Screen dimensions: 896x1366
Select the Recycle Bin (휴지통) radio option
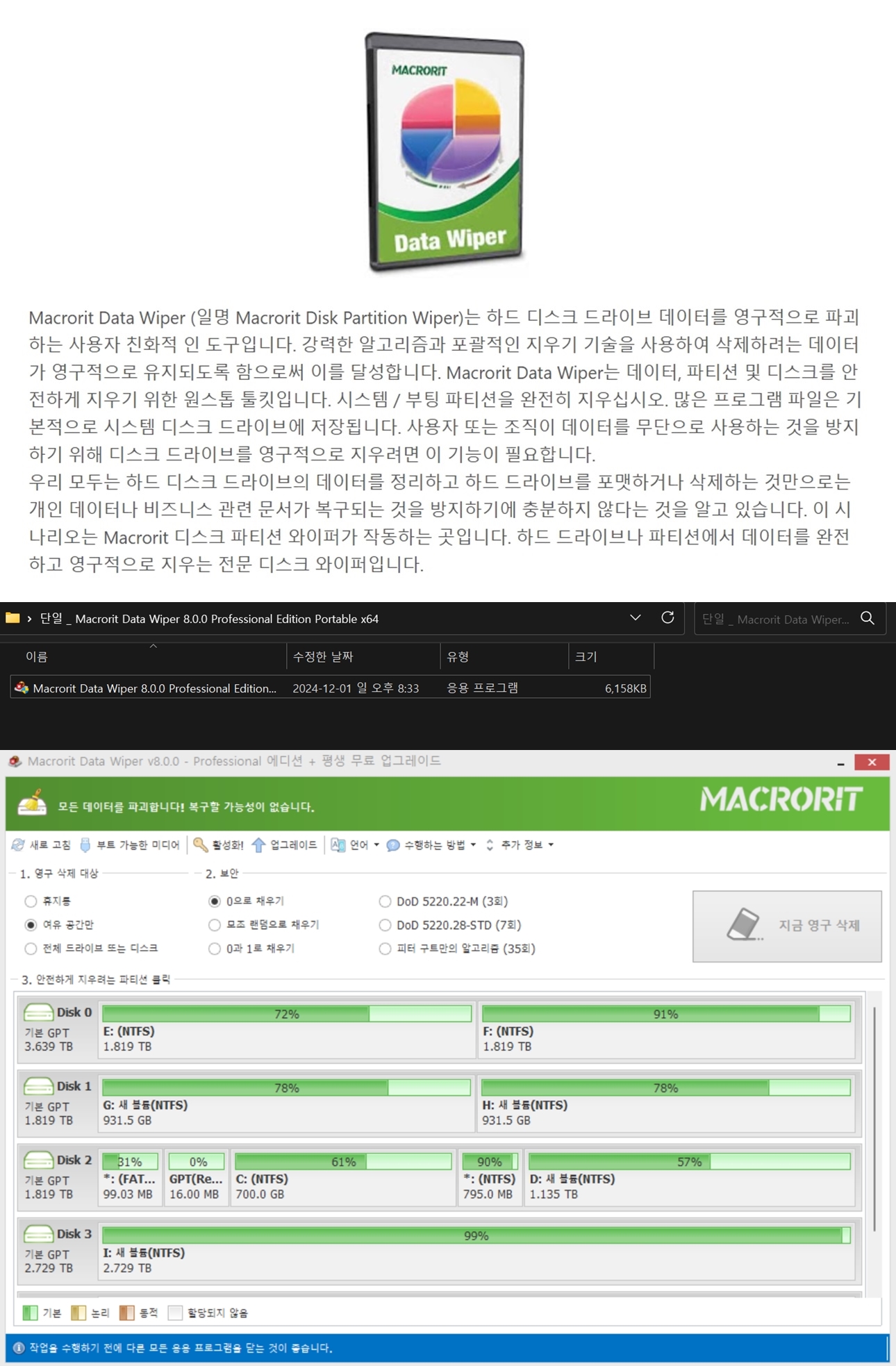click(x=31, y=901)
